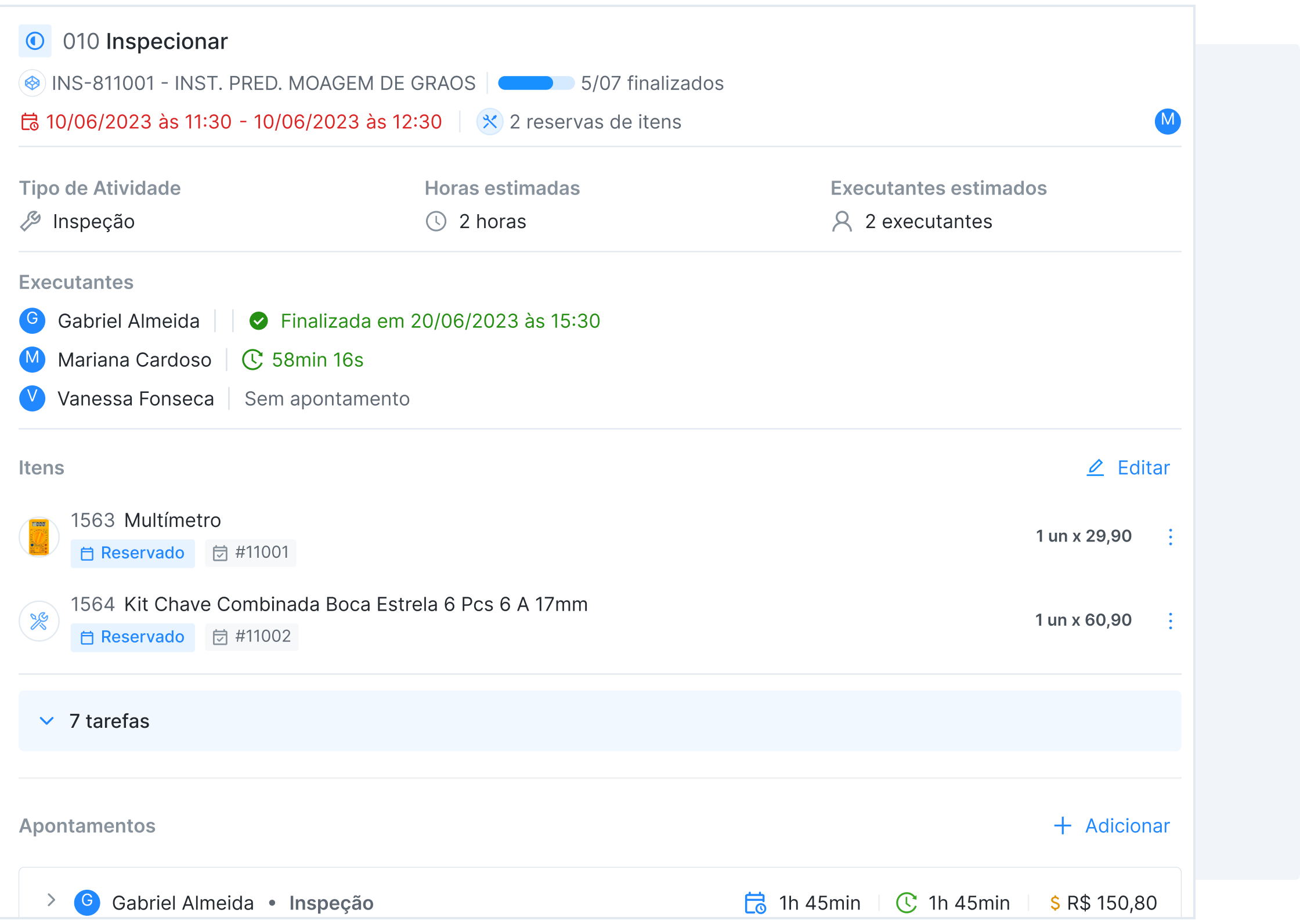Open reservation #11002

(252, 637)
